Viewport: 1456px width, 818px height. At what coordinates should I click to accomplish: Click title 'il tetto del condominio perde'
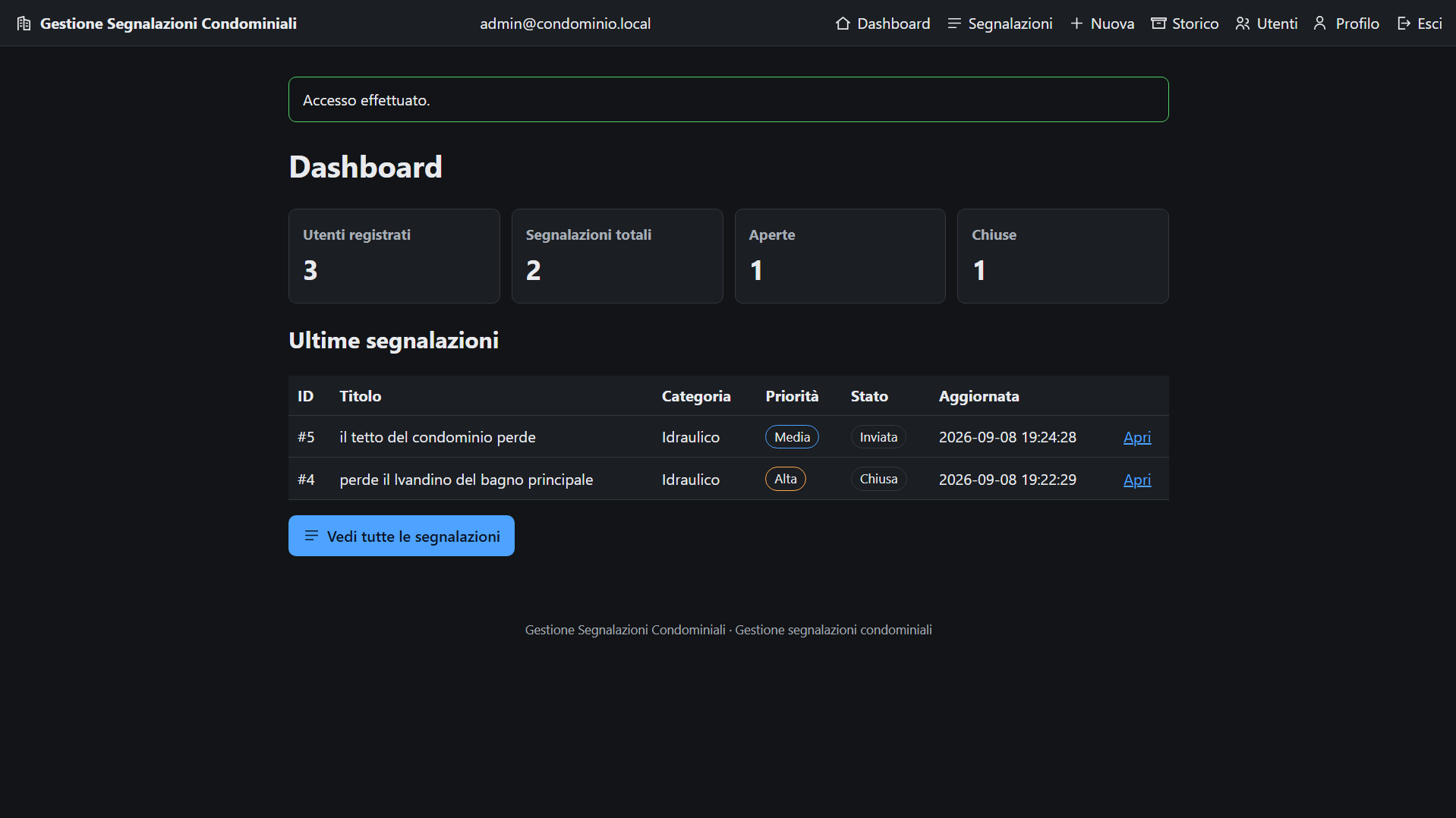(x=438, y=437)
